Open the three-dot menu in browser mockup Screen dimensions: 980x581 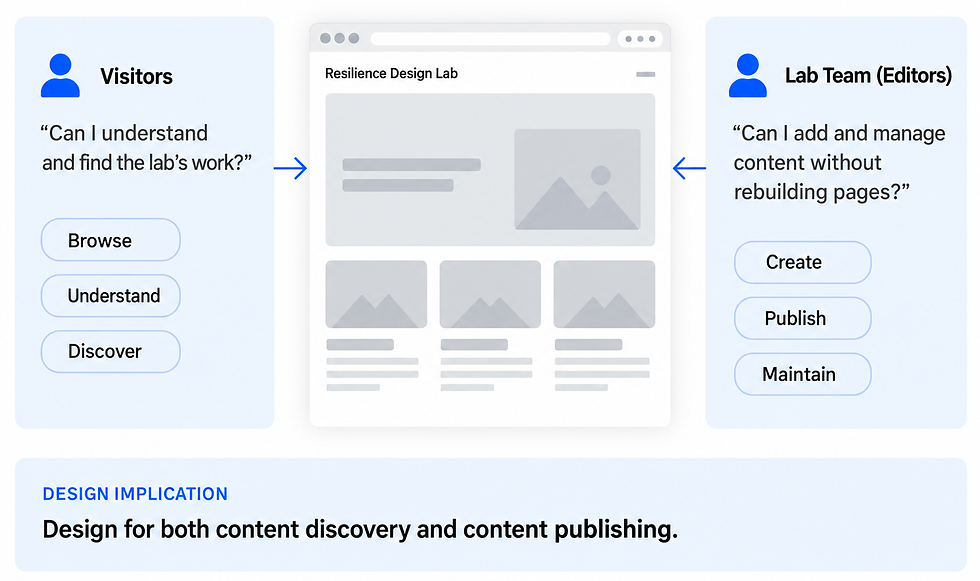[x=640, y=39]
